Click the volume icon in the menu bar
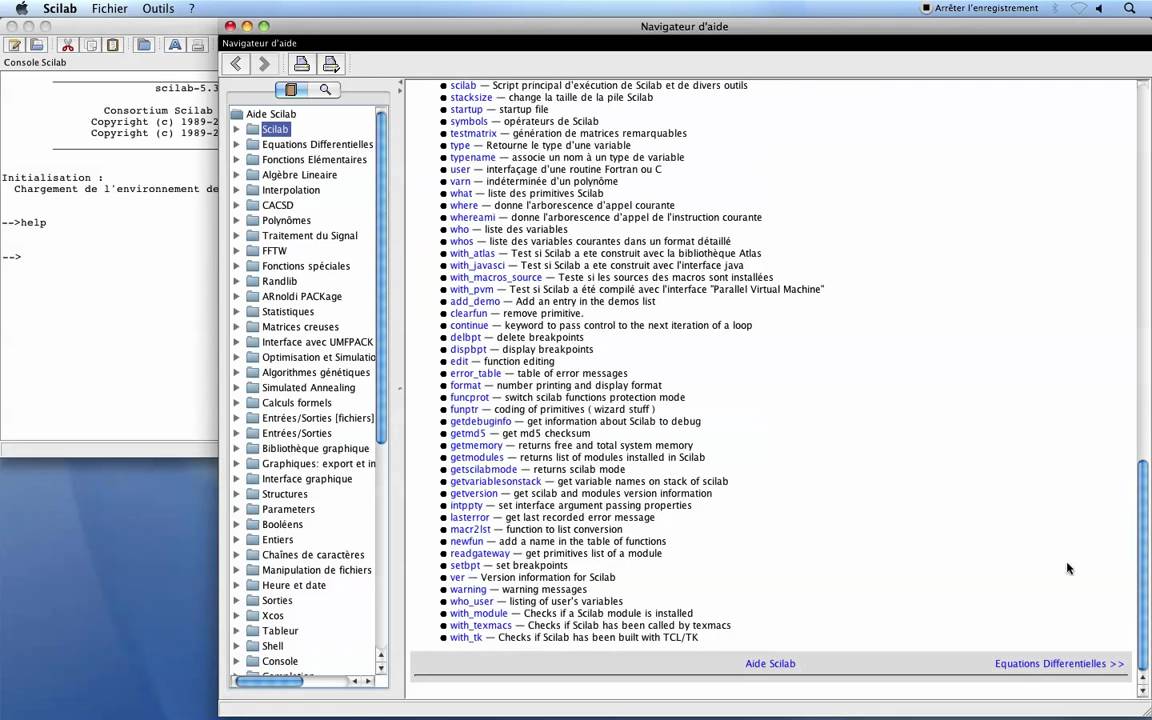 [1100, 8]
